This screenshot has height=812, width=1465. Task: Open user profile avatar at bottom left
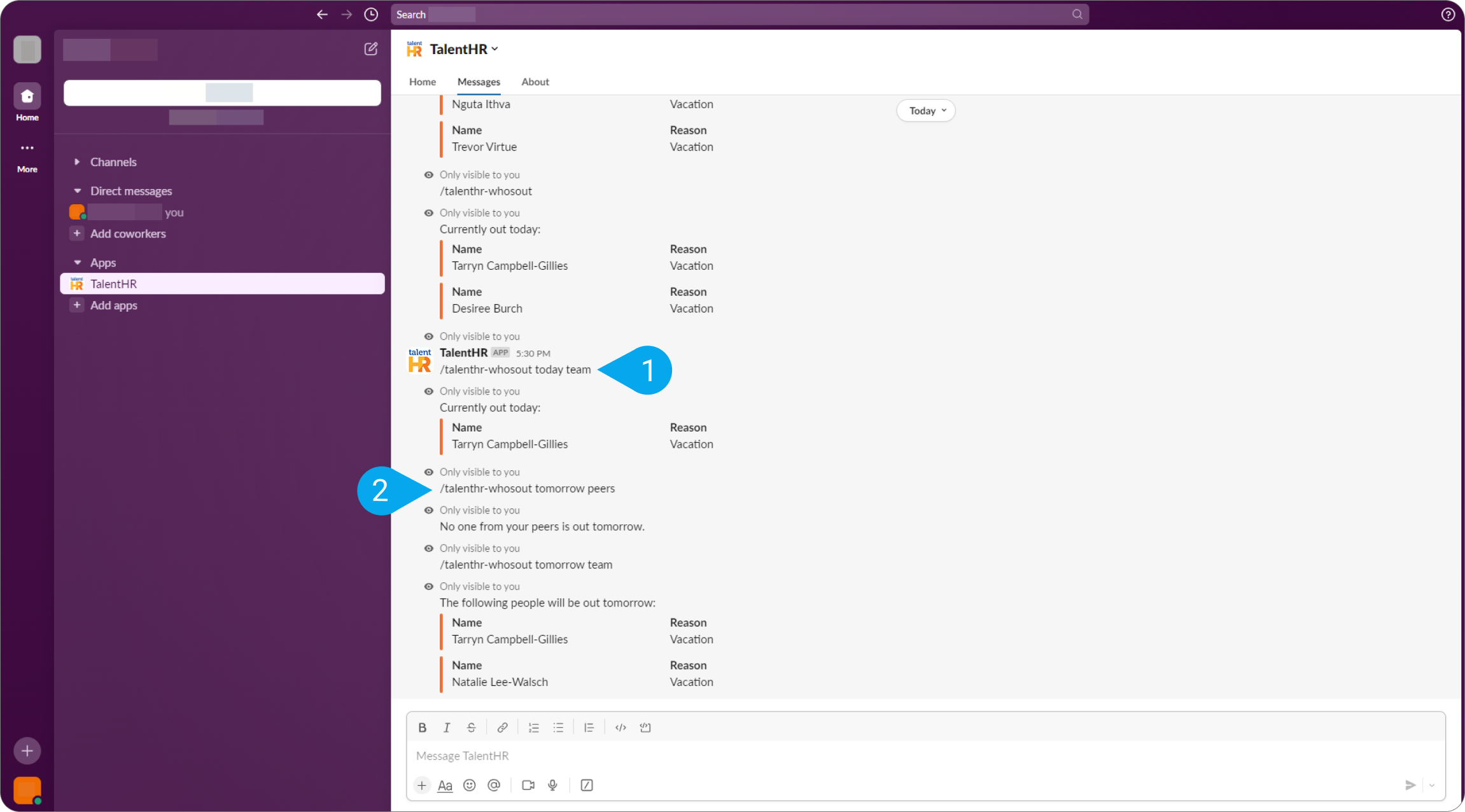coord(27,790)
